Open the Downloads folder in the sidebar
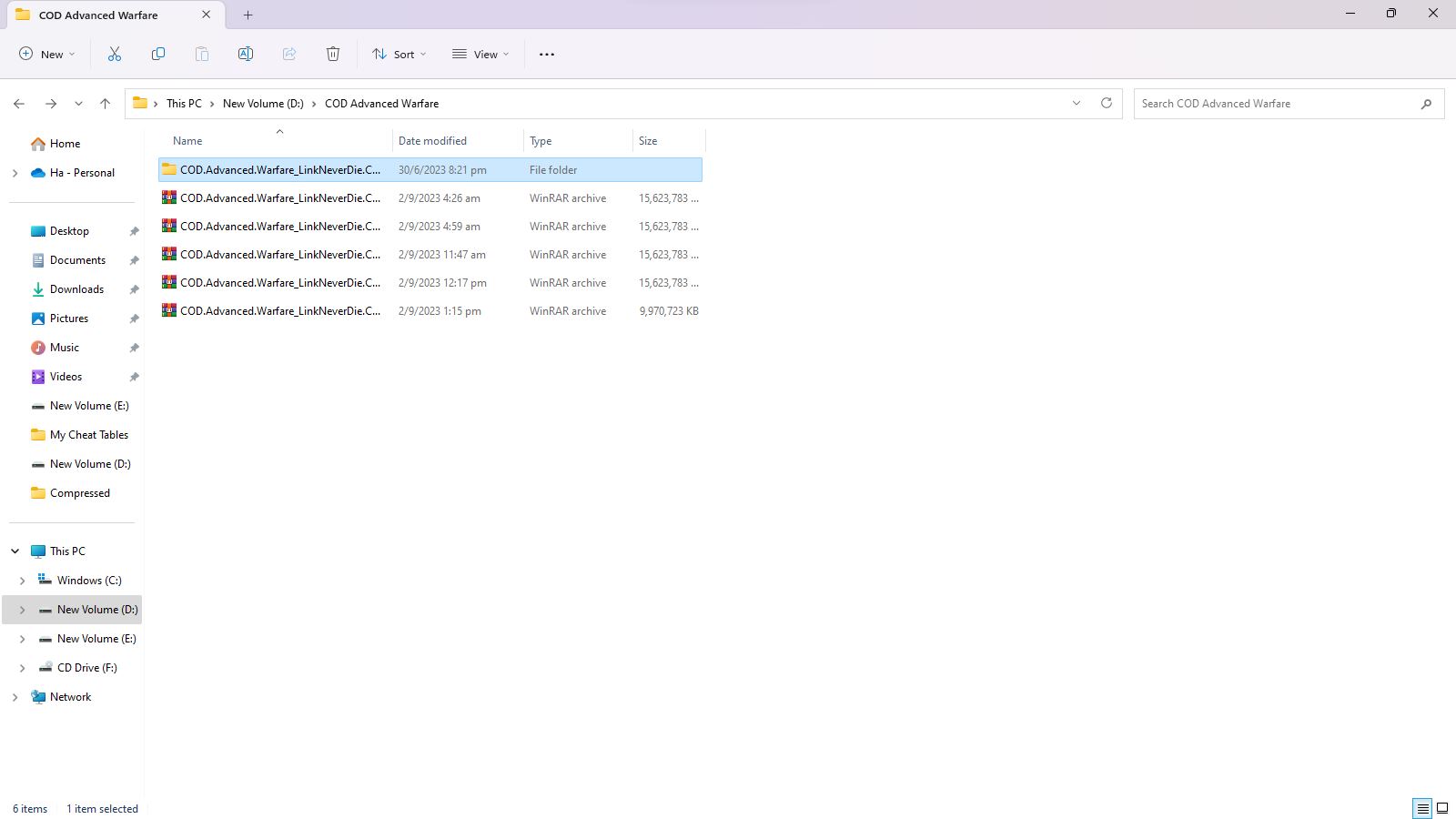The width and height of the screenshot is (1456, 819). (76, 288)
